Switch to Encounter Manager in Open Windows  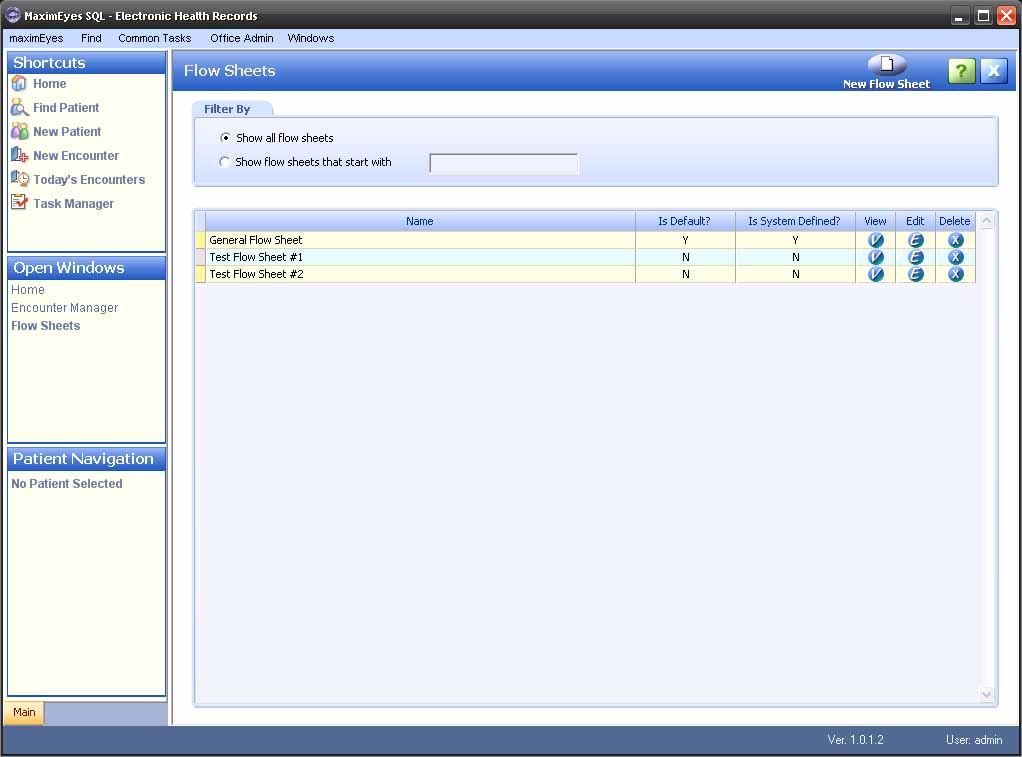[x=65, y=308]
